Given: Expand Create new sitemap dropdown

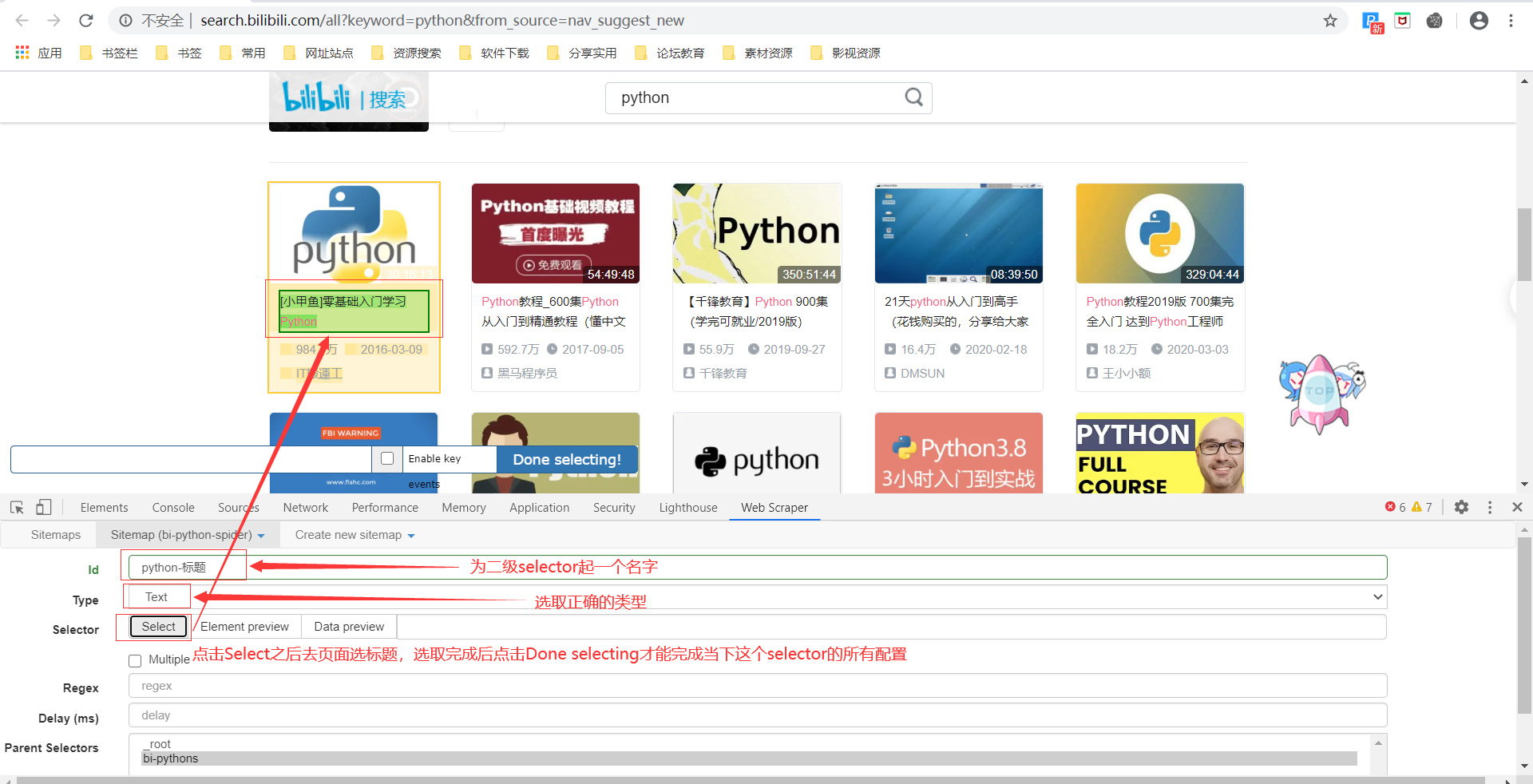Looking at the screenshot, I should point(355,535).
